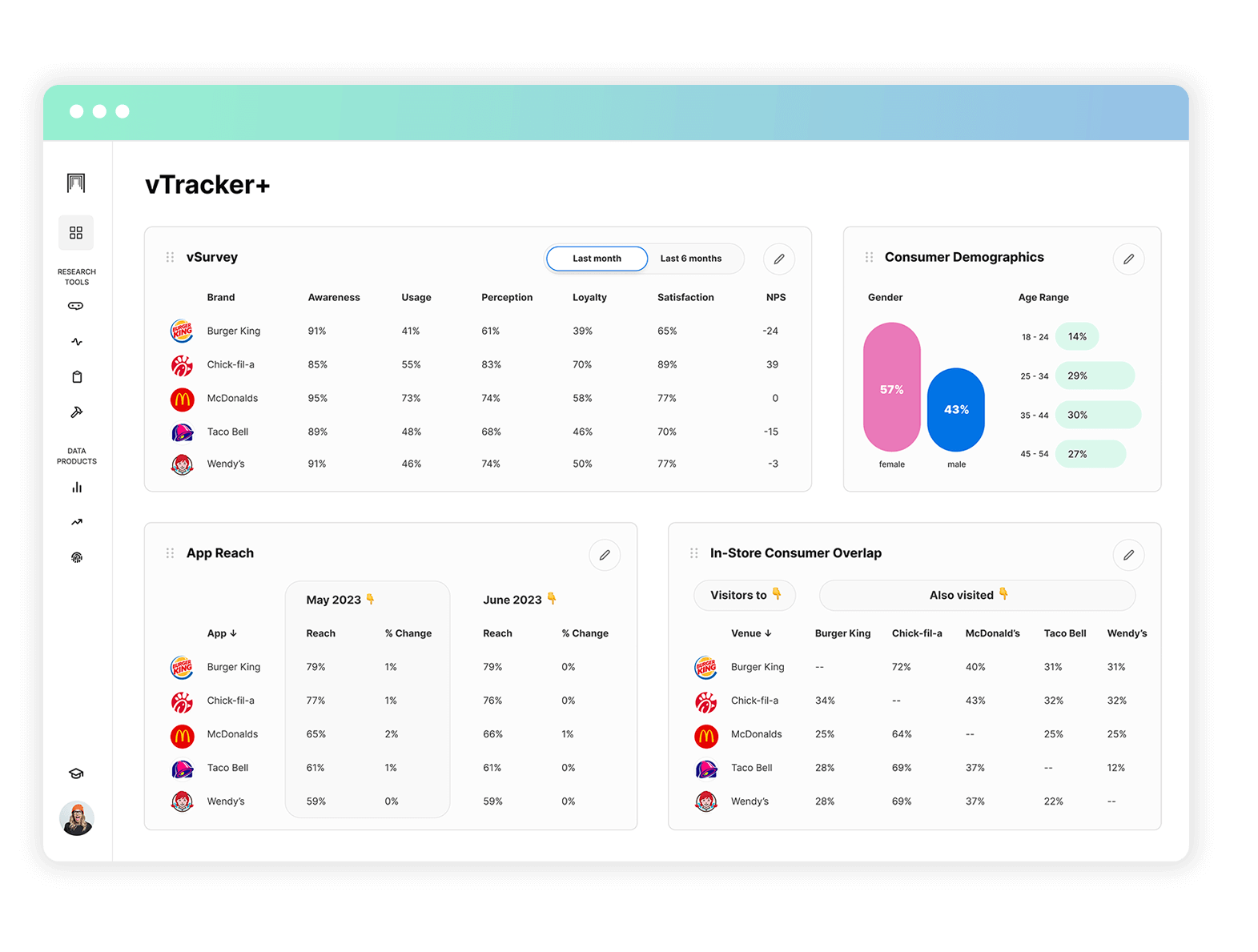Screen dimensions: 1258x952
Task: Open the May 2023 period selector
Action: [340, 600]
